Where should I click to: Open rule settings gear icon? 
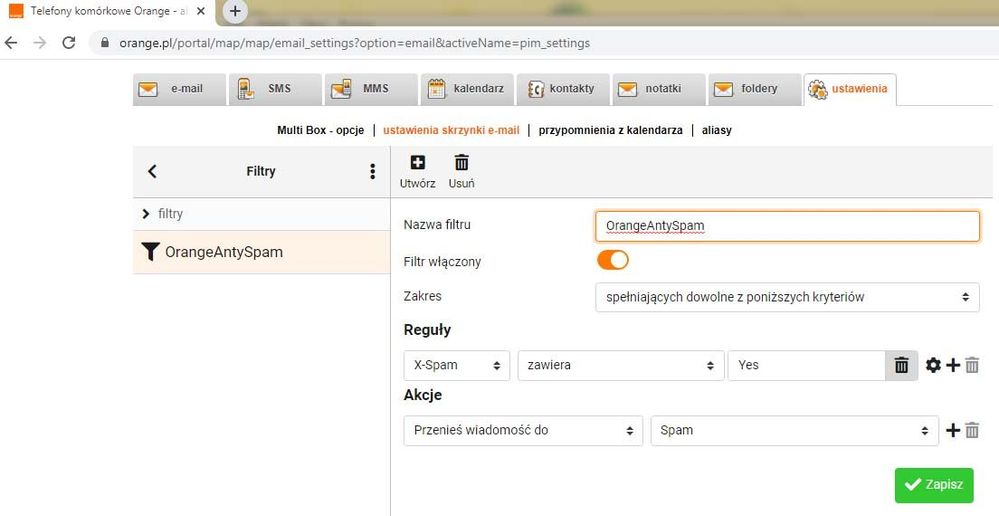[x=933, y=365]
